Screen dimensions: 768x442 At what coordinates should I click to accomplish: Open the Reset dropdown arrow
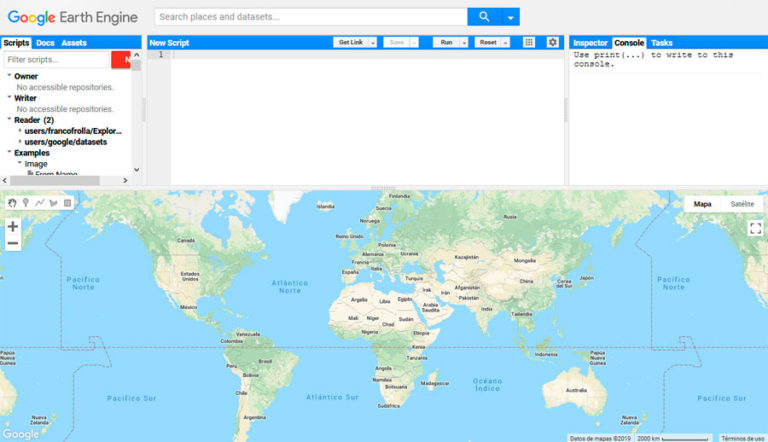pos(505,43)
